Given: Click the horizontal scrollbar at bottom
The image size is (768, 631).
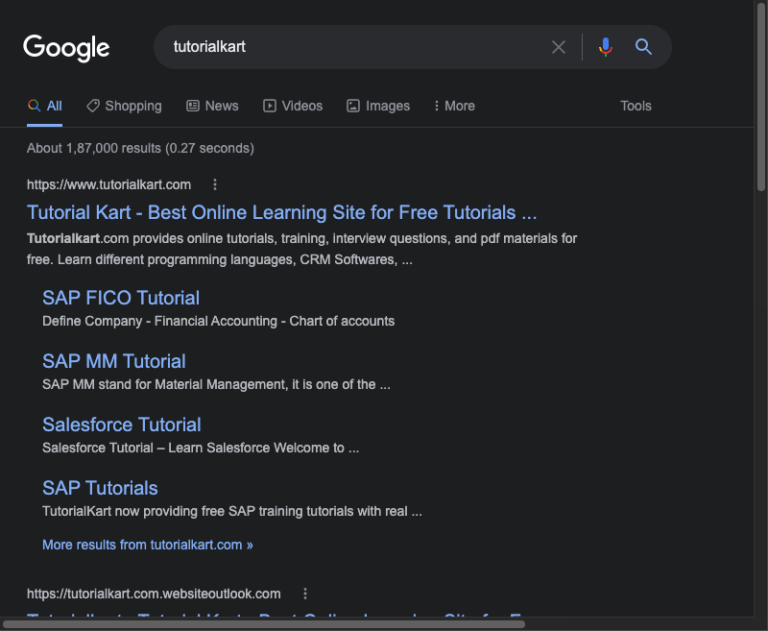Looking at the screenshot, I should (264, 624).
